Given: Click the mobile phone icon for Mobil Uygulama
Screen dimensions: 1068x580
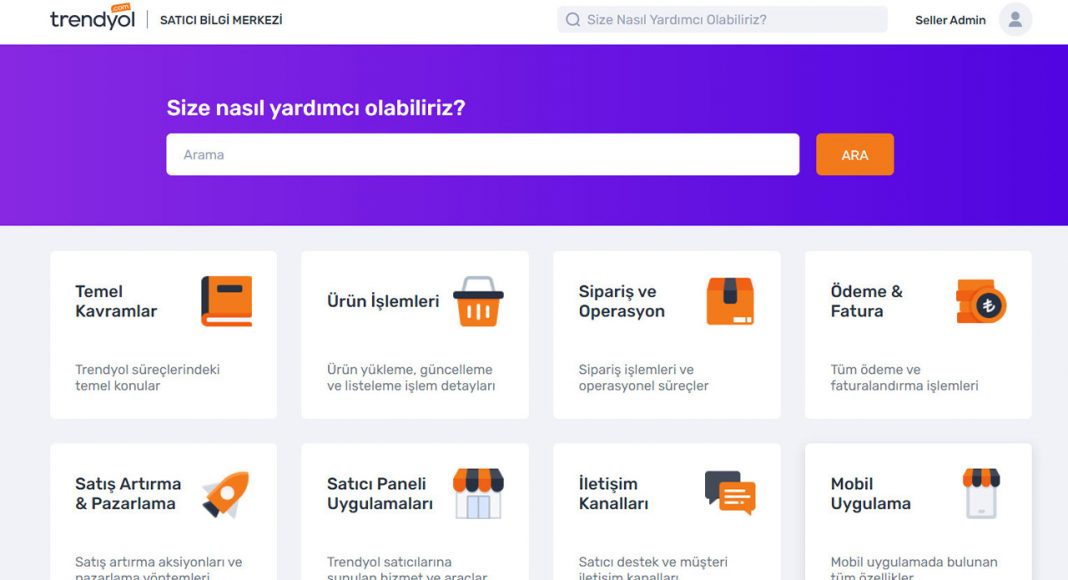Looking at the screenshot, I should click(981, 494).
